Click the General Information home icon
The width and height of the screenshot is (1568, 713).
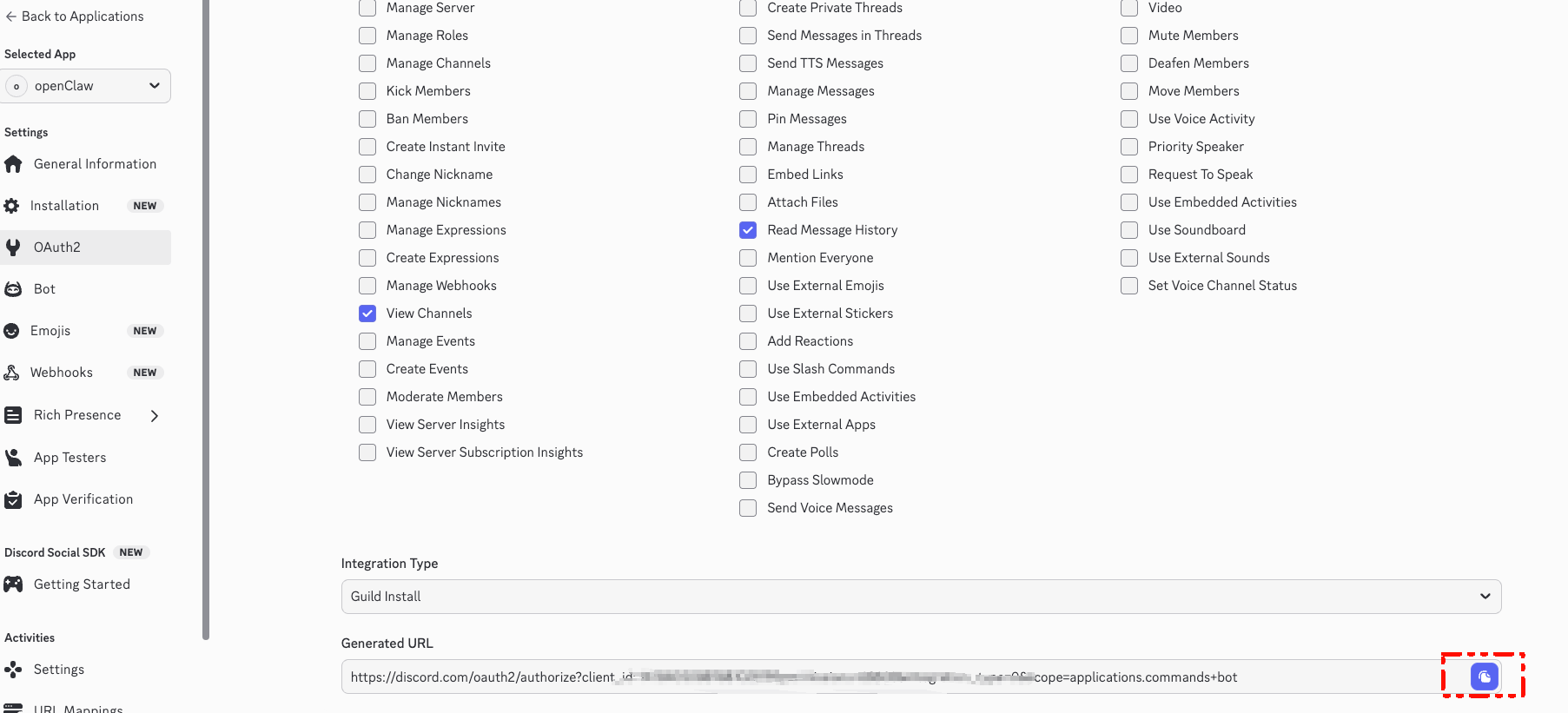pos(13,164)
